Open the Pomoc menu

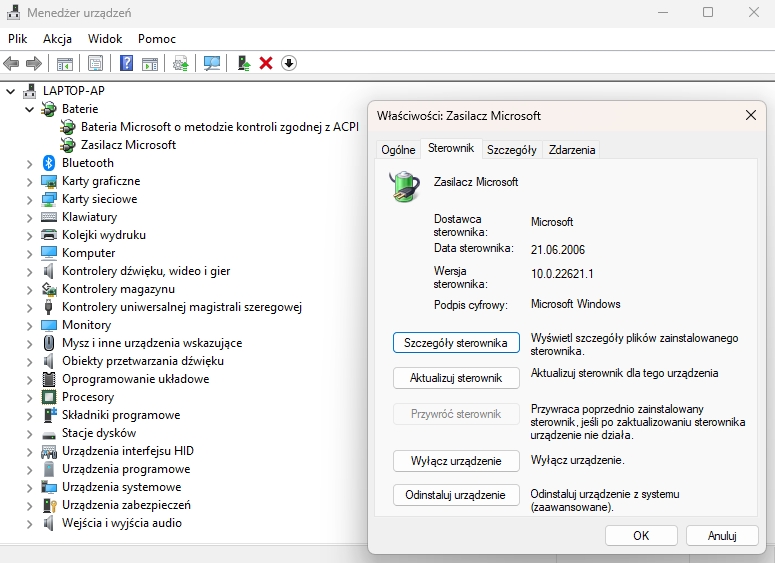[x=157, y=39]
